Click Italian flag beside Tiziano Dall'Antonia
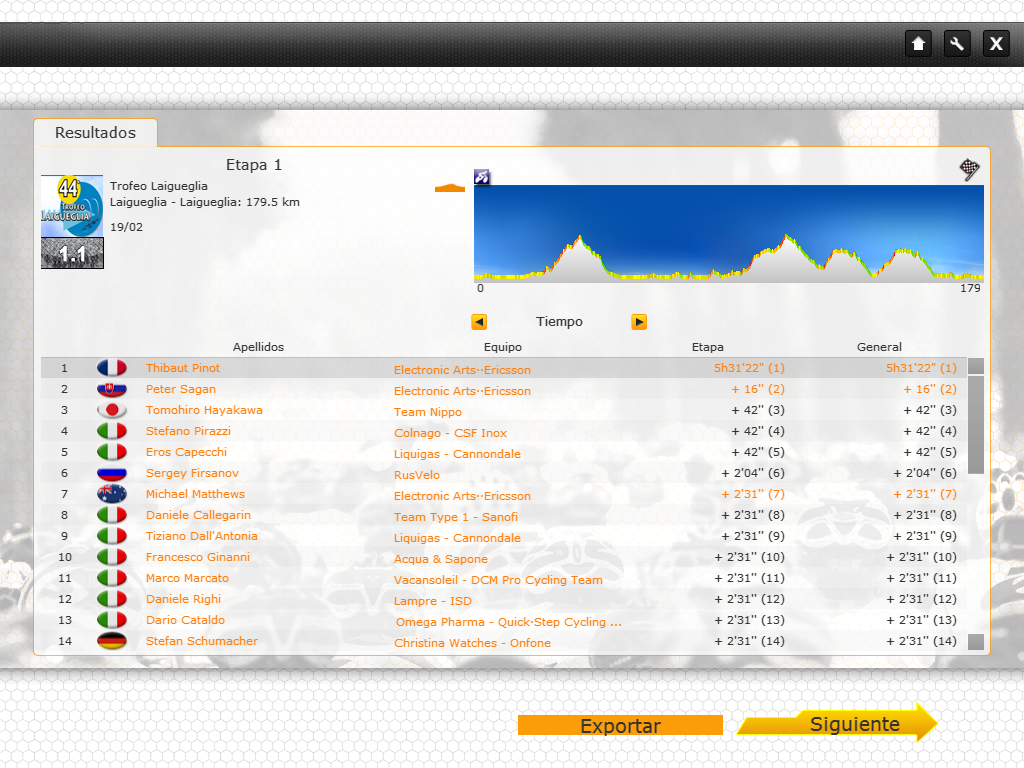The image size is (1024, 768). click(x=112, y=536)
